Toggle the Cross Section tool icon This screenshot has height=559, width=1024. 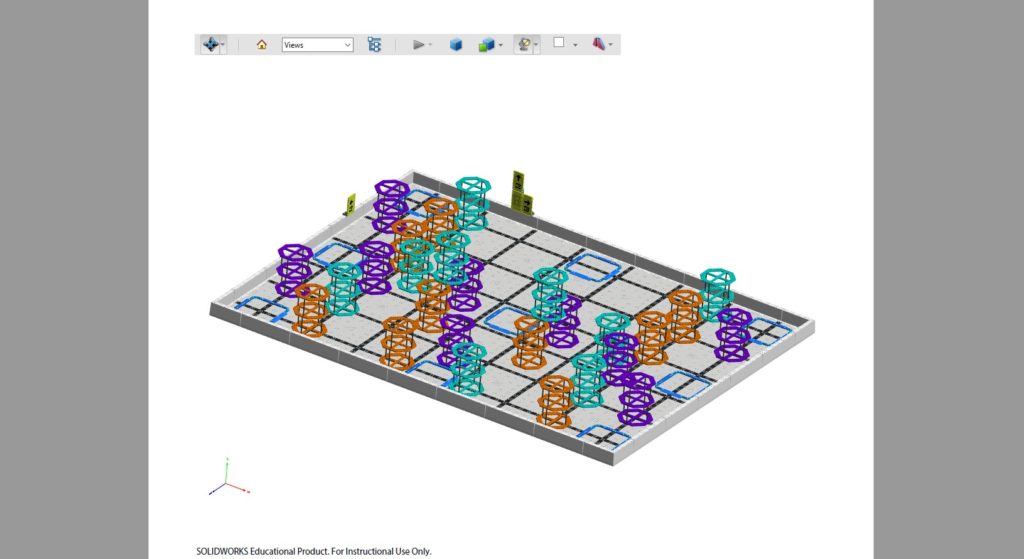tap(598, 44)
